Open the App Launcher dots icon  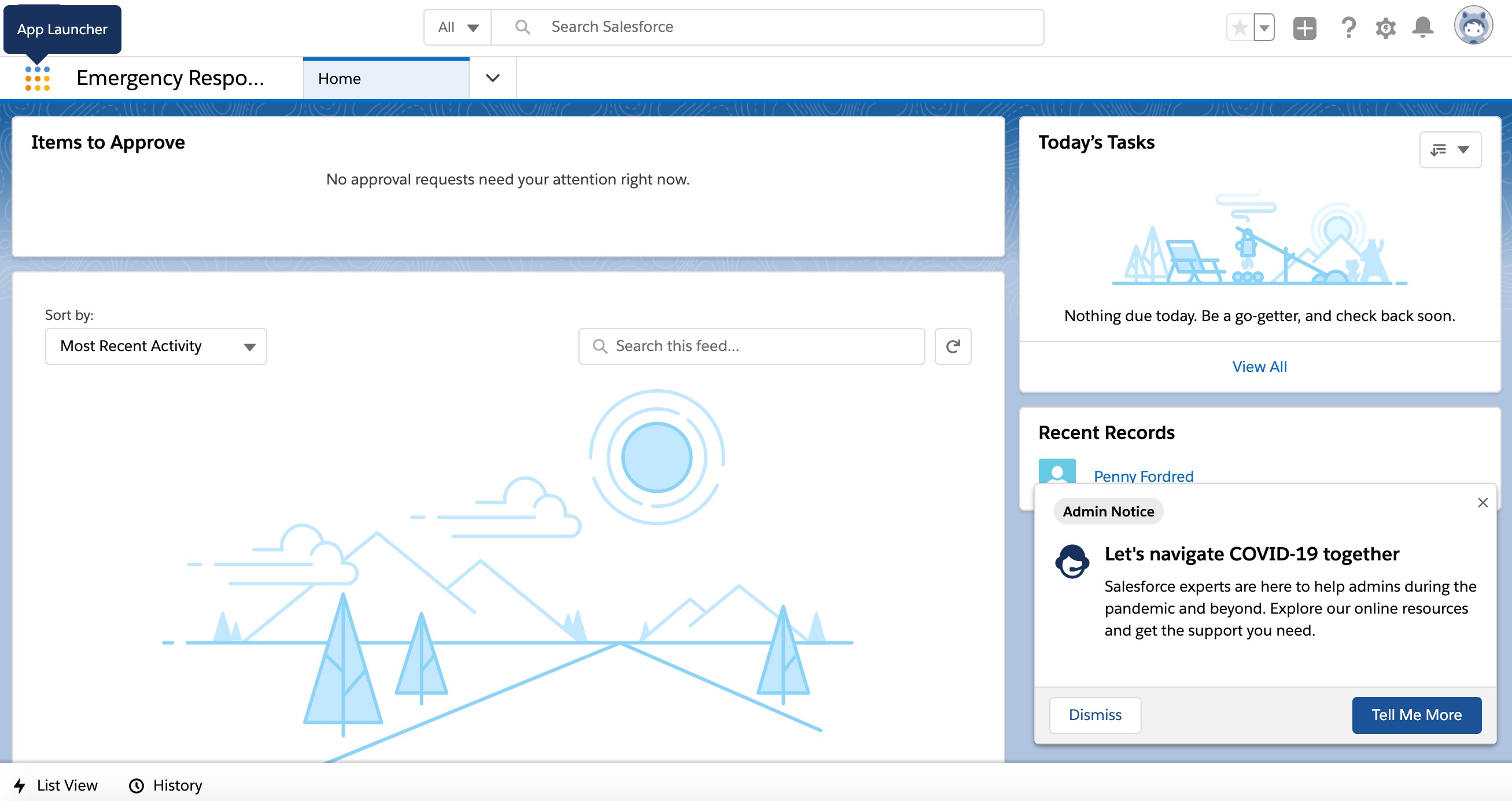point(38,79)
